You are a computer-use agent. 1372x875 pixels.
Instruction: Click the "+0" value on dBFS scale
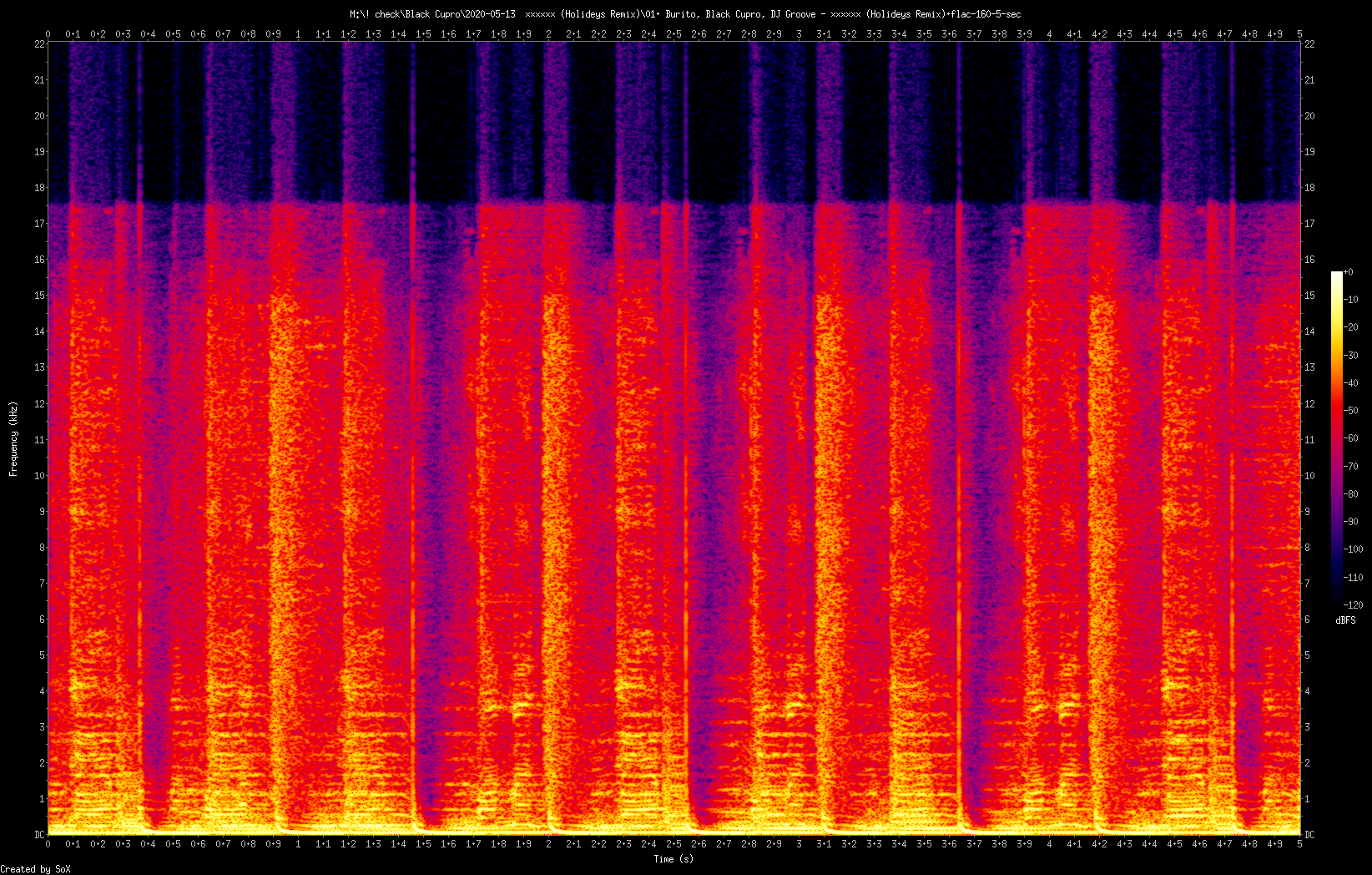pyautogui.click(x=1349, y=272)
